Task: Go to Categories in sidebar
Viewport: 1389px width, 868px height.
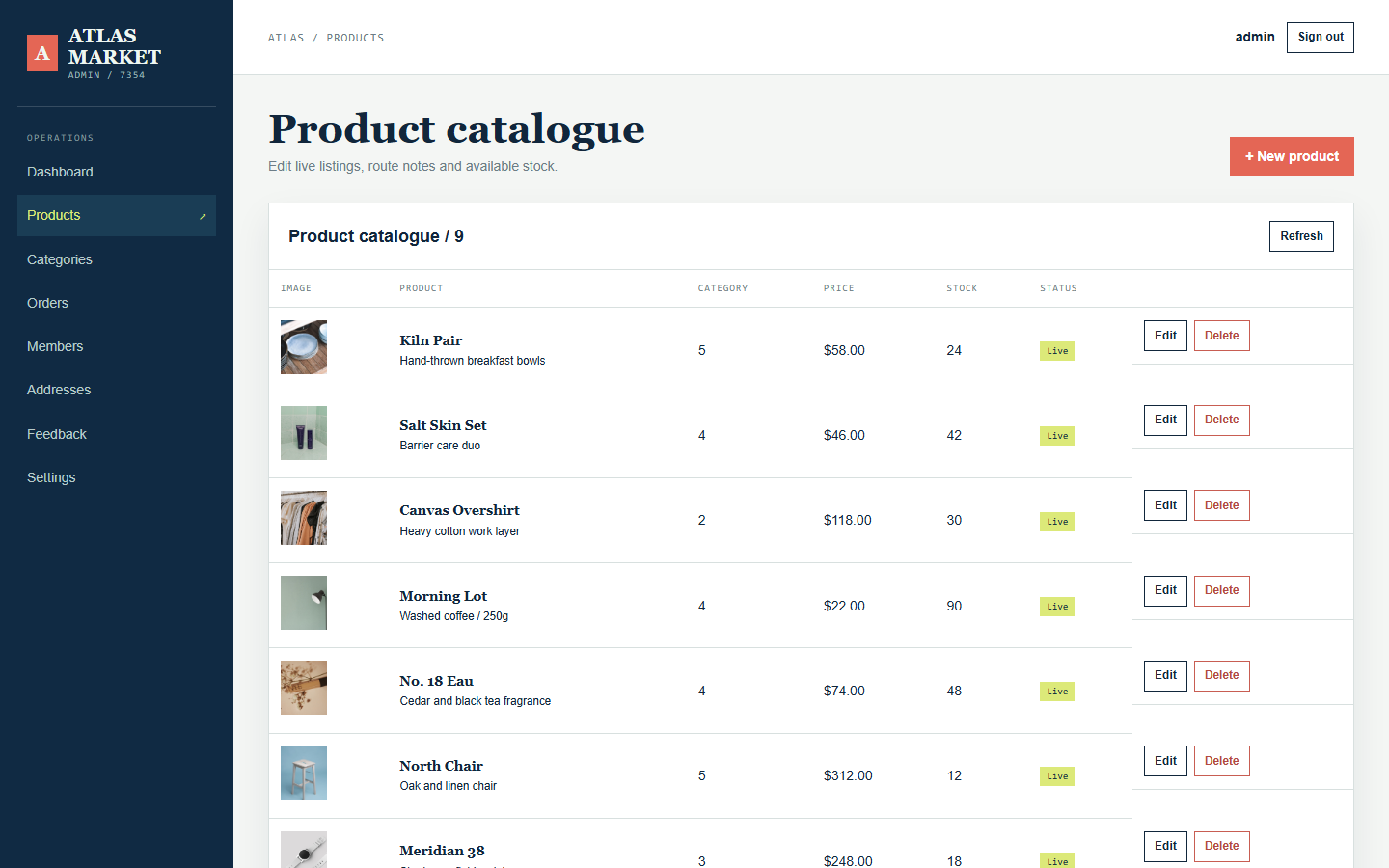Action: (117, 259)
